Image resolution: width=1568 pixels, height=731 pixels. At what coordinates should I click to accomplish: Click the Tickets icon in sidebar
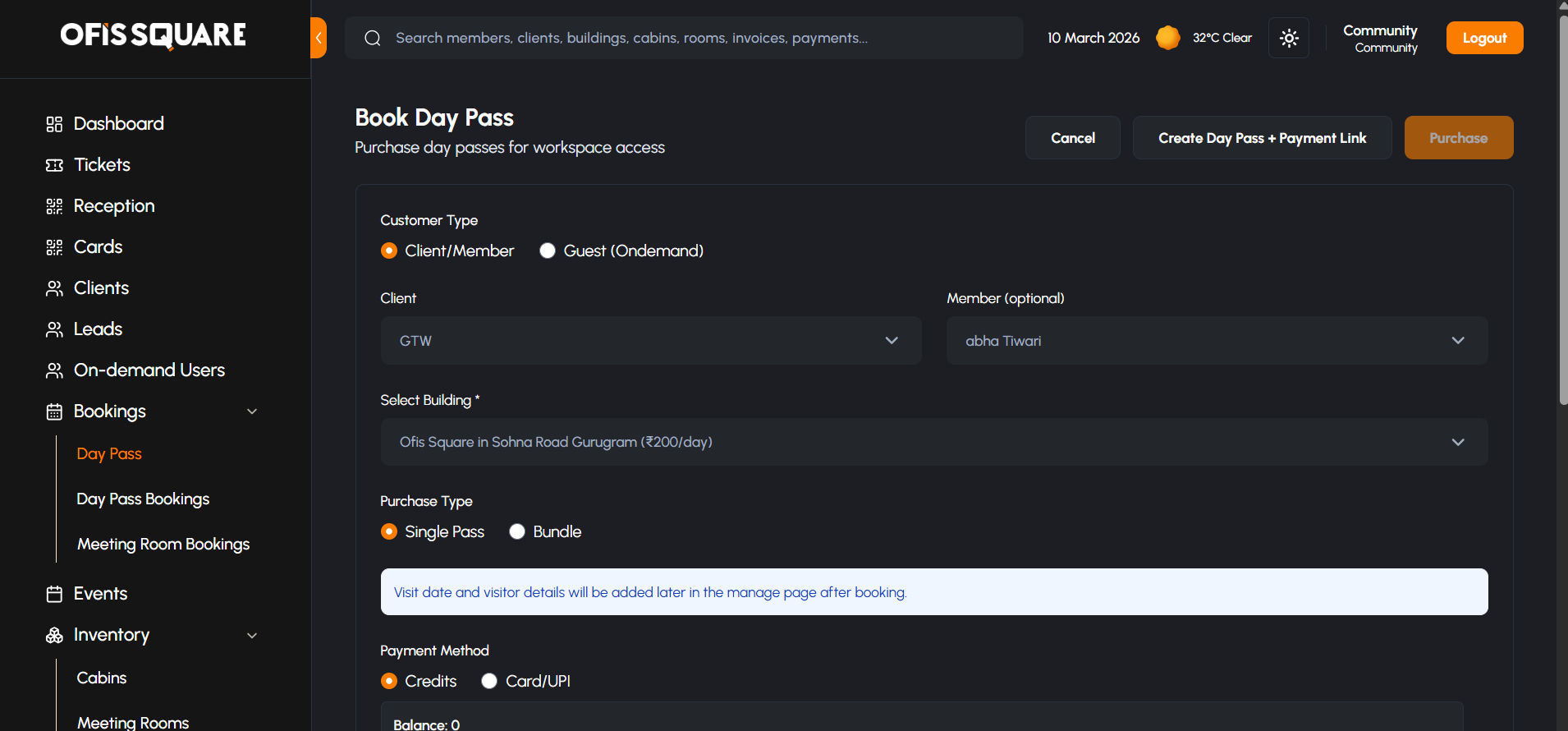tap(54, 165)
